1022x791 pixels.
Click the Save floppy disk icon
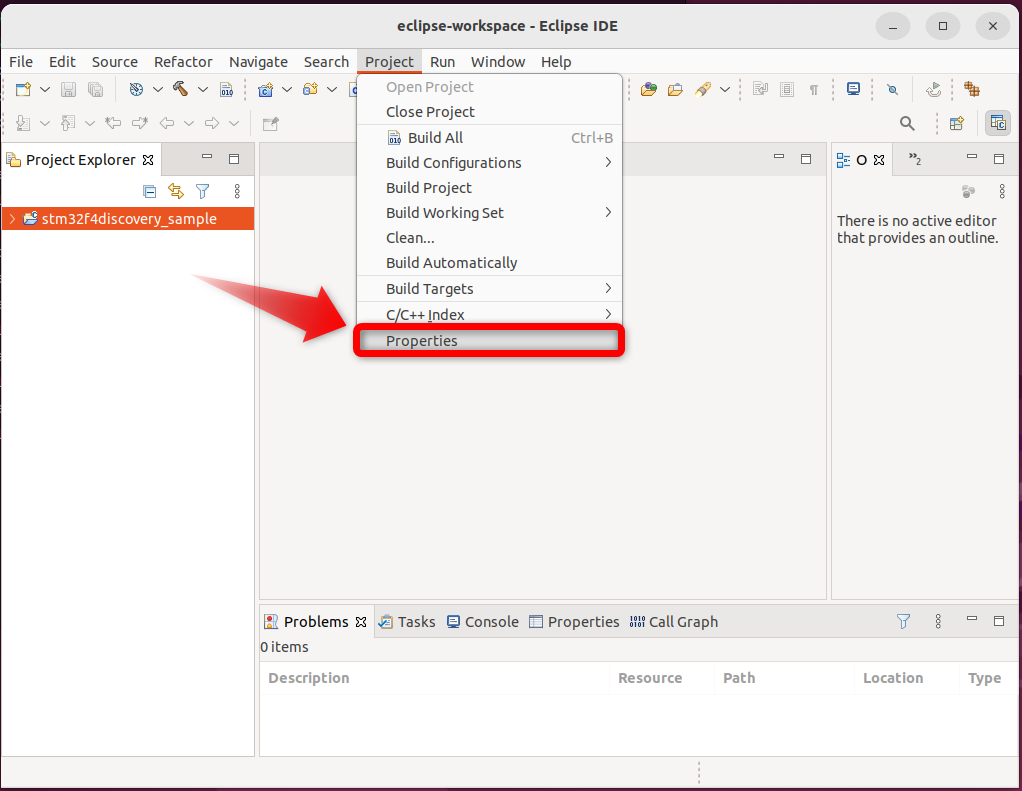pos(68,89)
